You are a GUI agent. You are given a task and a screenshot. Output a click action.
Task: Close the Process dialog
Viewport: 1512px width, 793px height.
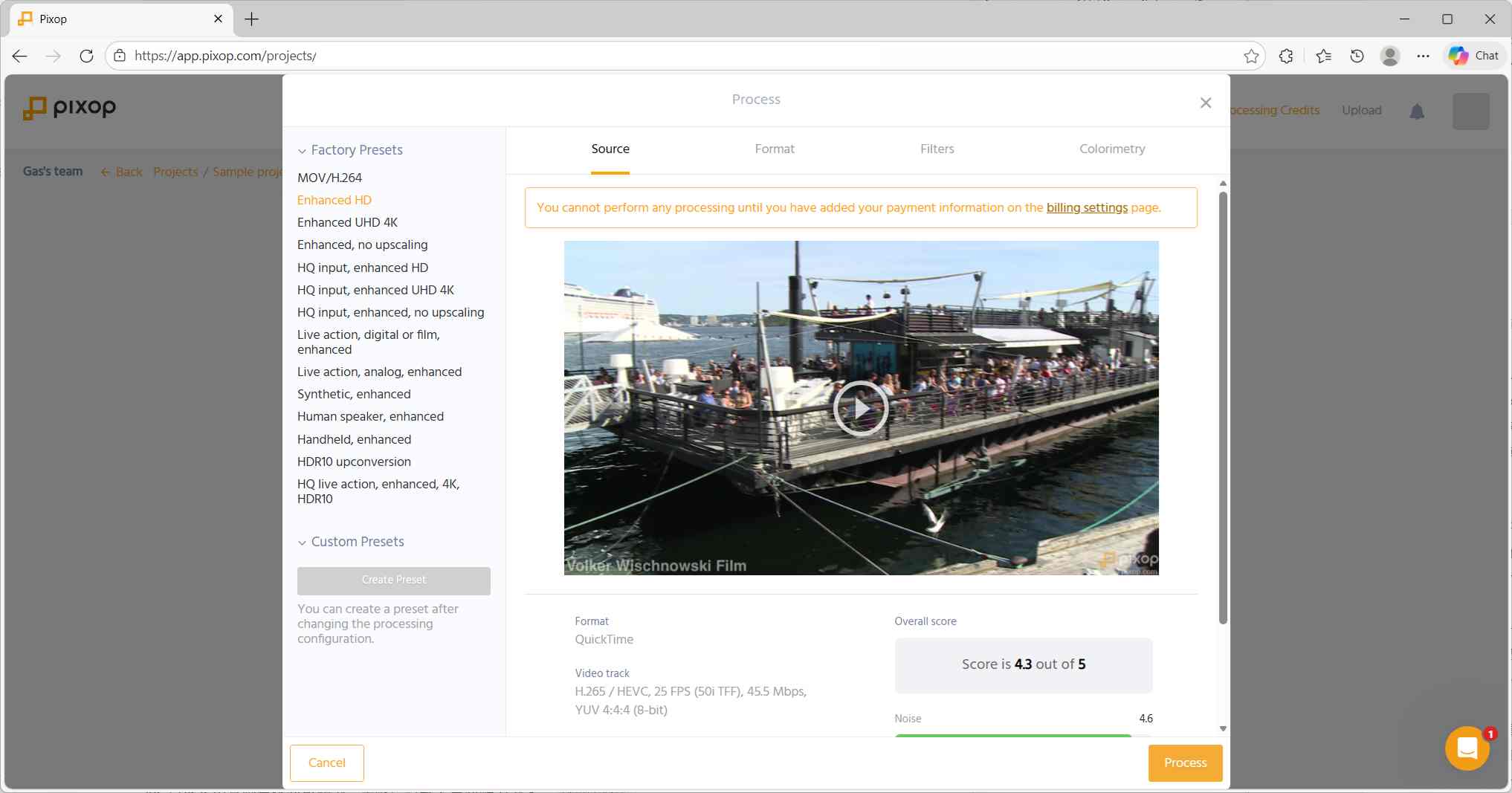pos(1205,103)
